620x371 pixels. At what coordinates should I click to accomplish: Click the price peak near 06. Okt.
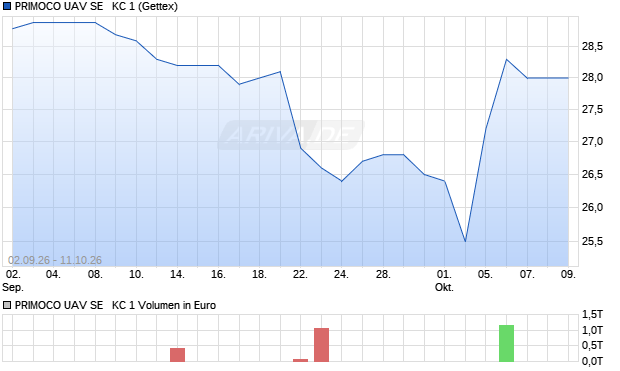[507, 59]
